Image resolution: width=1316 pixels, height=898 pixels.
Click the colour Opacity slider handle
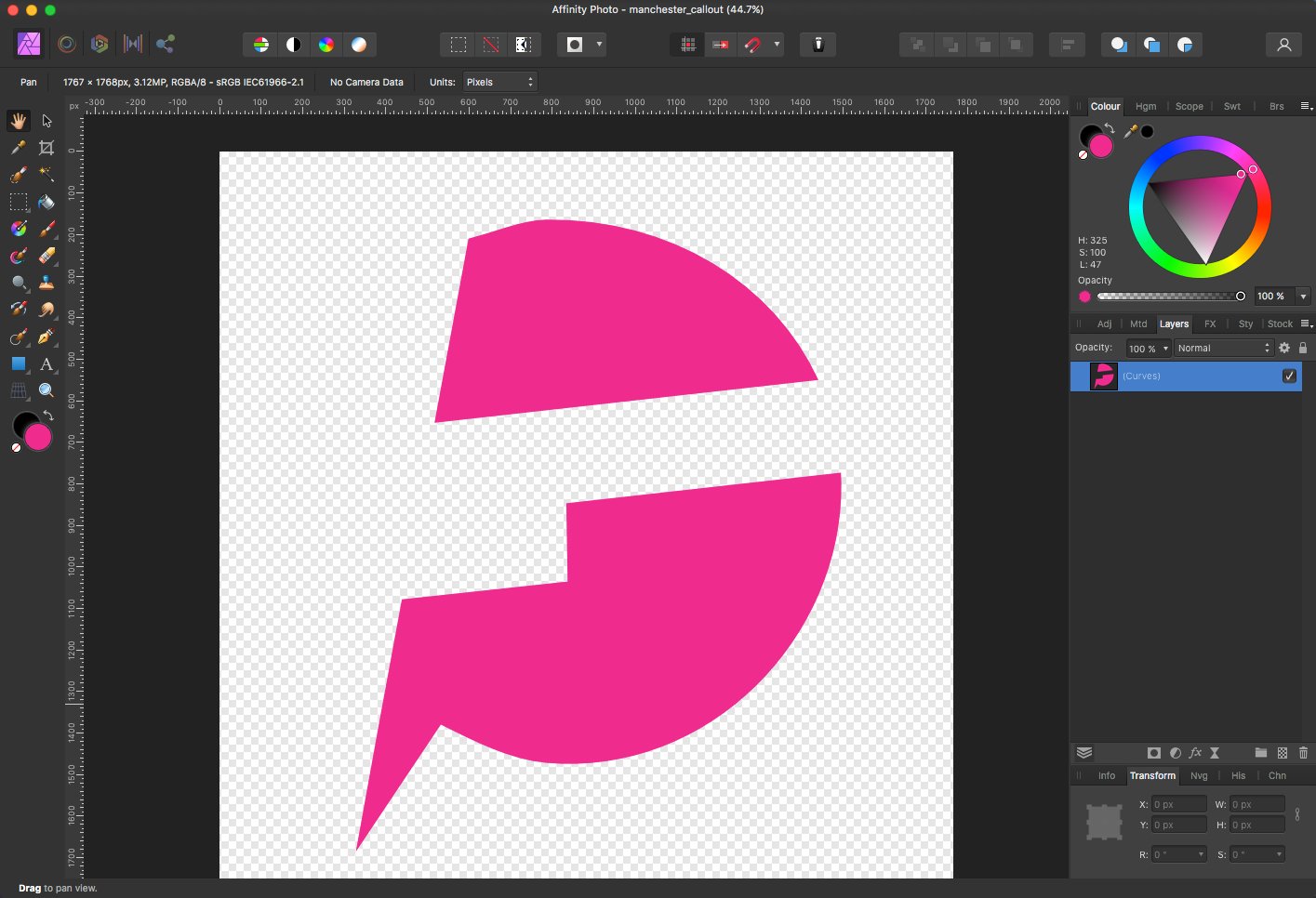point(1240,297)
